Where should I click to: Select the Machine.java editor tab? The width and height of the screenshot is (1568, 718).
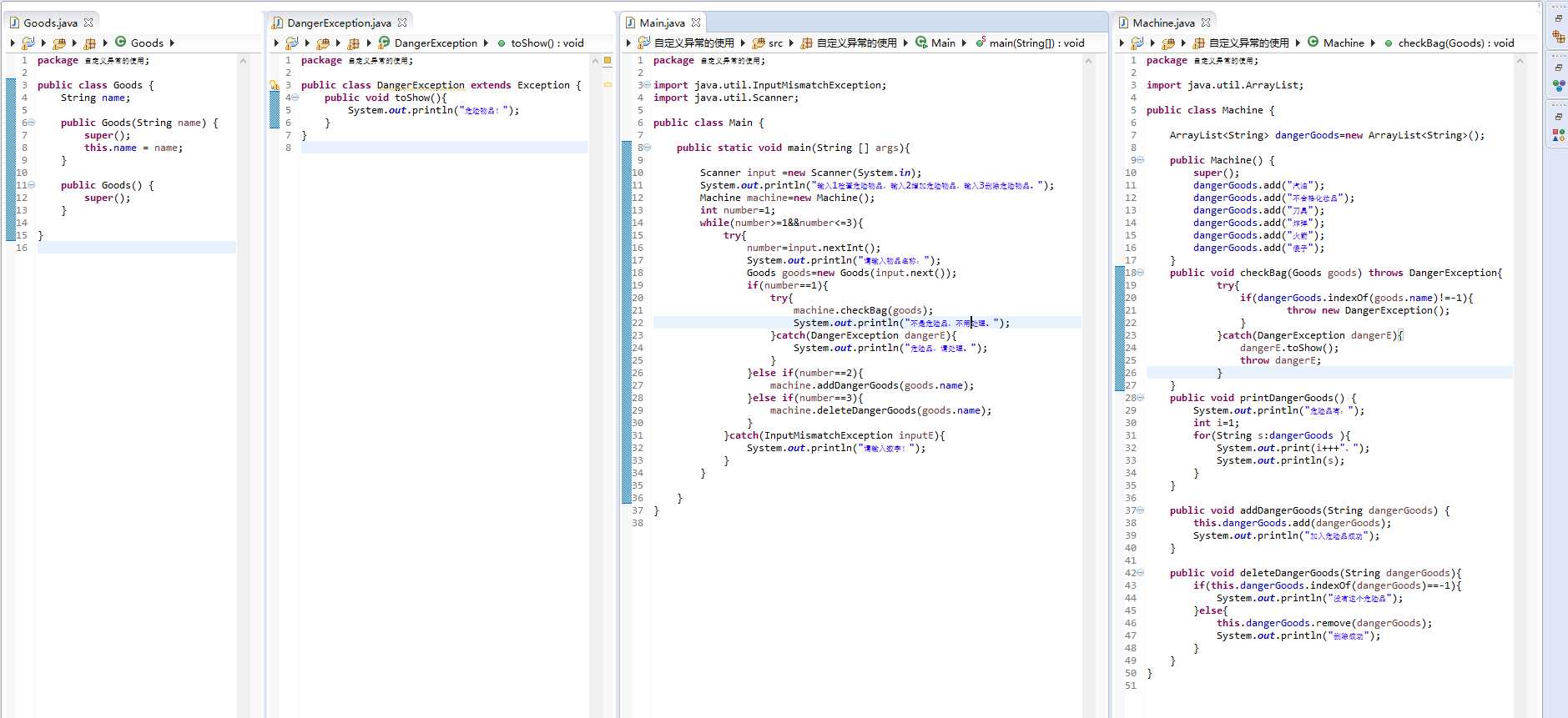coord(1163,23)
